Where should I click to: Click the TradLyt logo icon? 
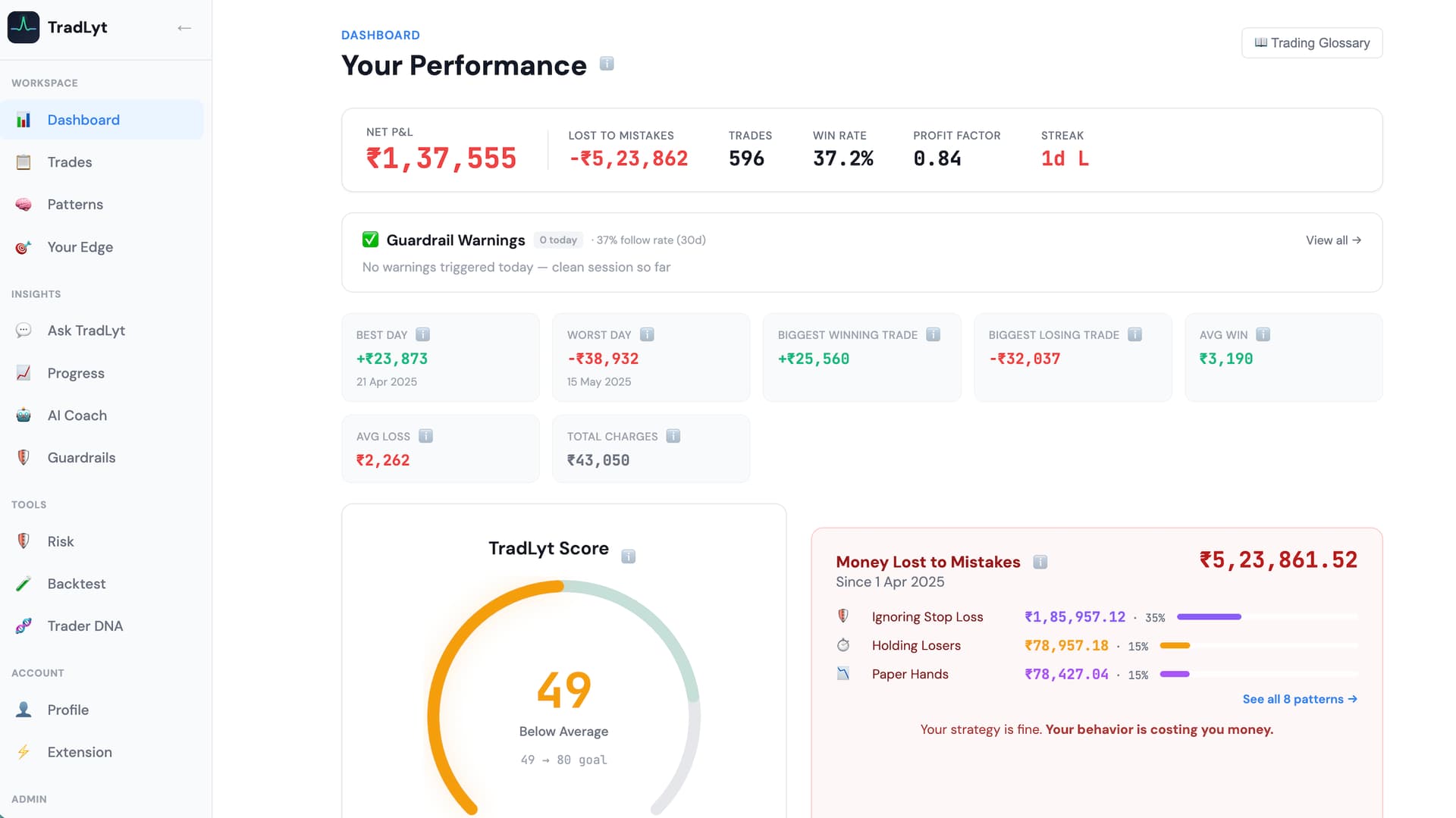[24, 27]
